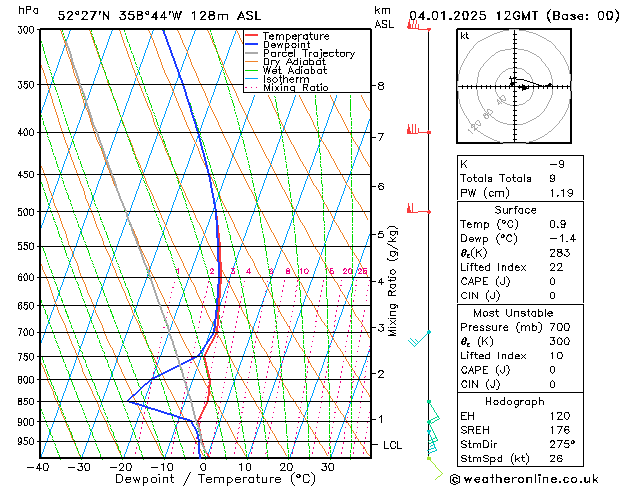Select the Mixing Ratio legend label
Image resolution: width=629 pixels, height=486 pixels.
click(x=296, y=87)
